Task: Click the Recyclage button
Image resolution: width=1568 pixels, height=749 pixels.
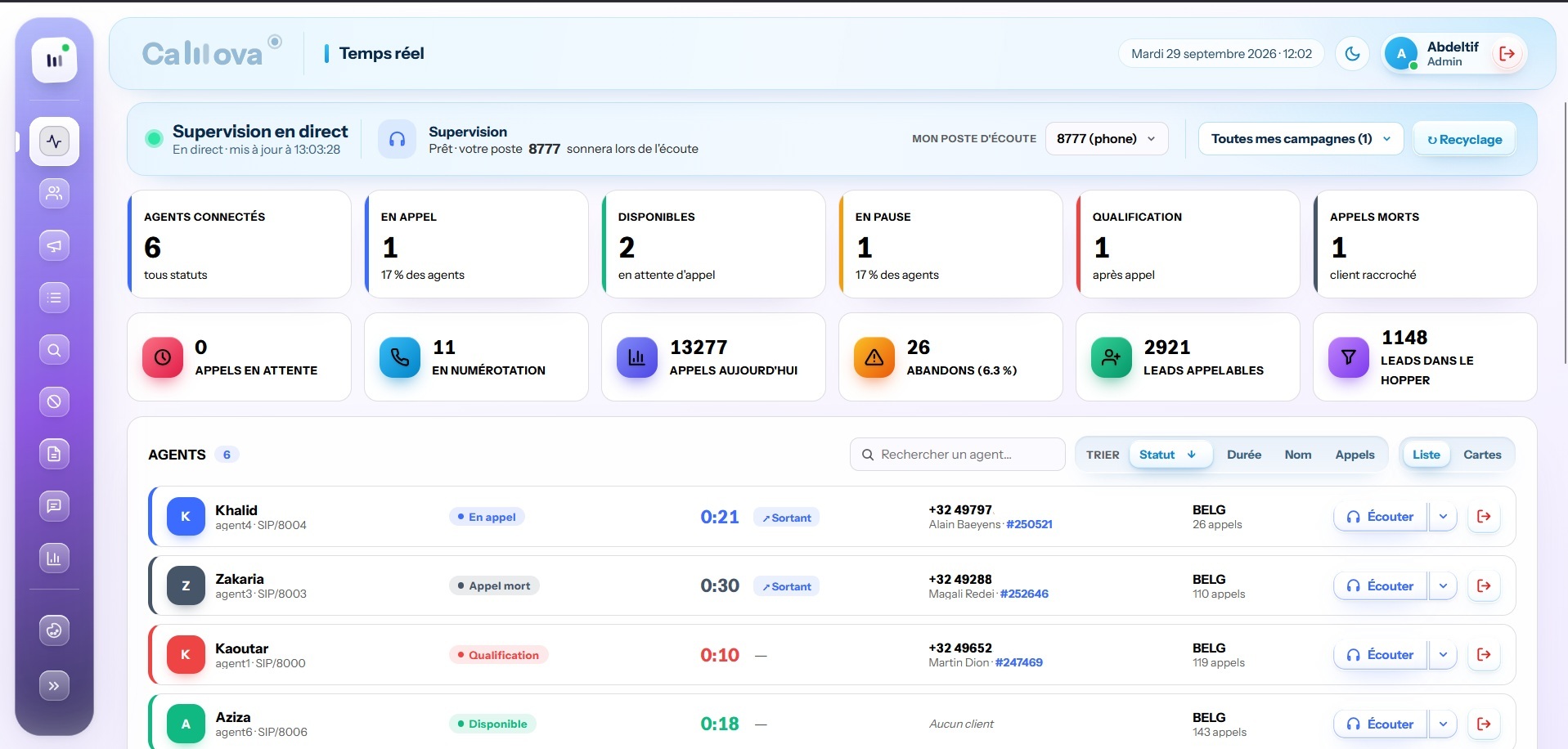Action: 1464,140
